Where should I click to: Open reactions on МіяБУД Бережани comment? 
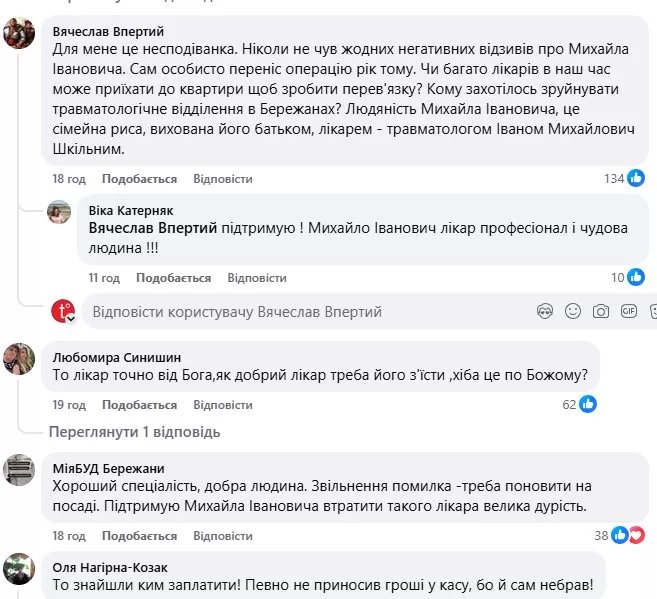click(624, 535)
